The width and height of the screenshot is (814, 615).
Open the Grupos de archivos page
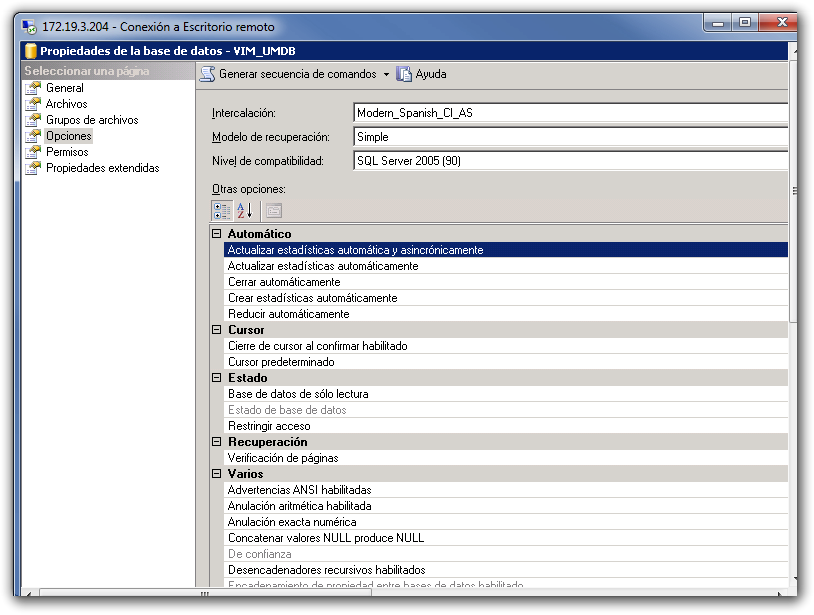[x=92, y=120]
